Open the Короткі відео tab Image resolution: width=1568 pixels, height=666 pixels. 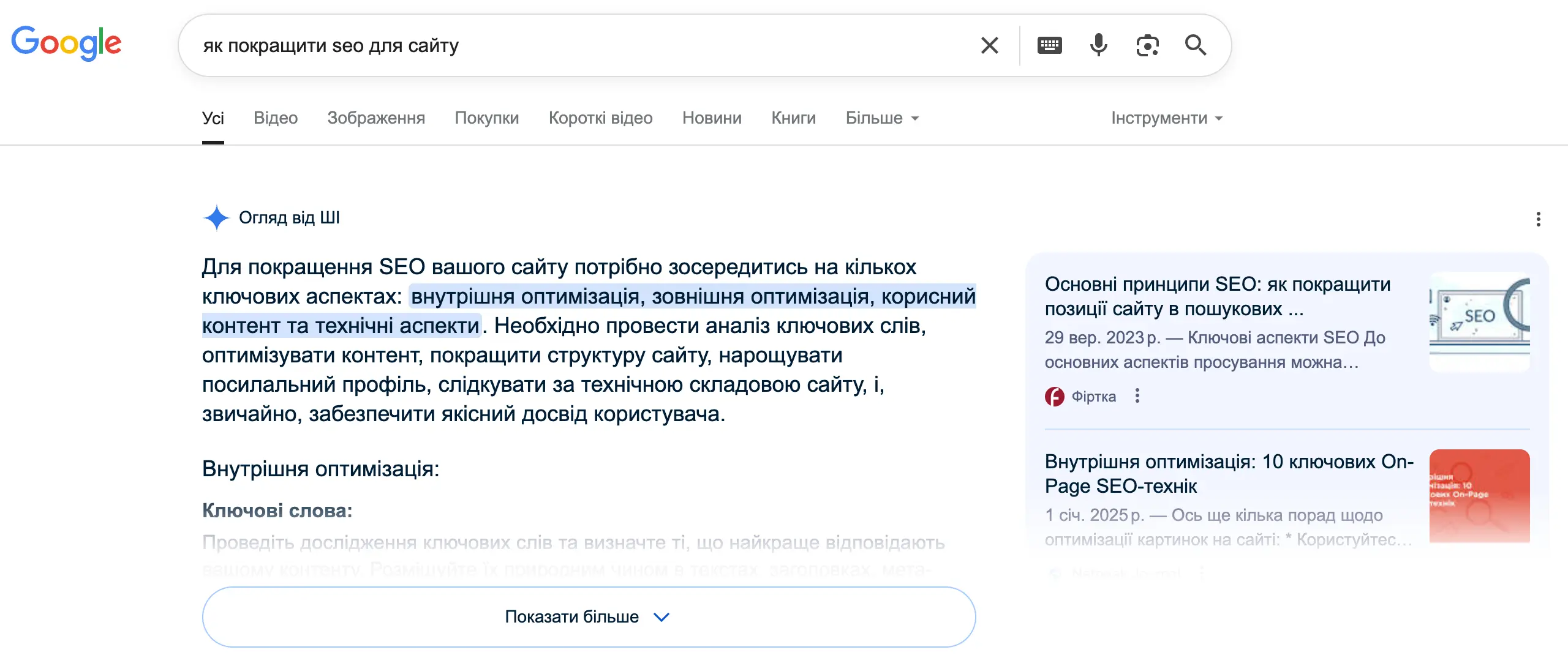click(x=600, y=118)
